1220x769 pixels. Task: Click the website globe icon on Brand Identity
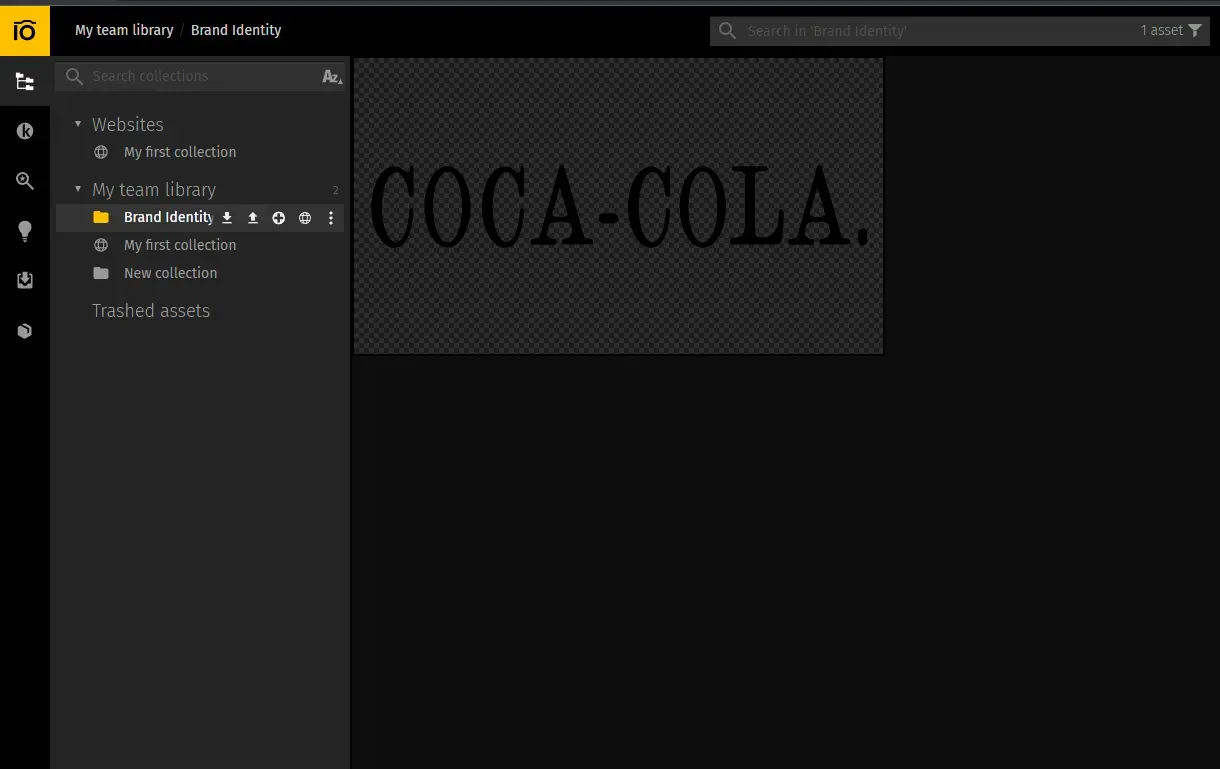305,218
